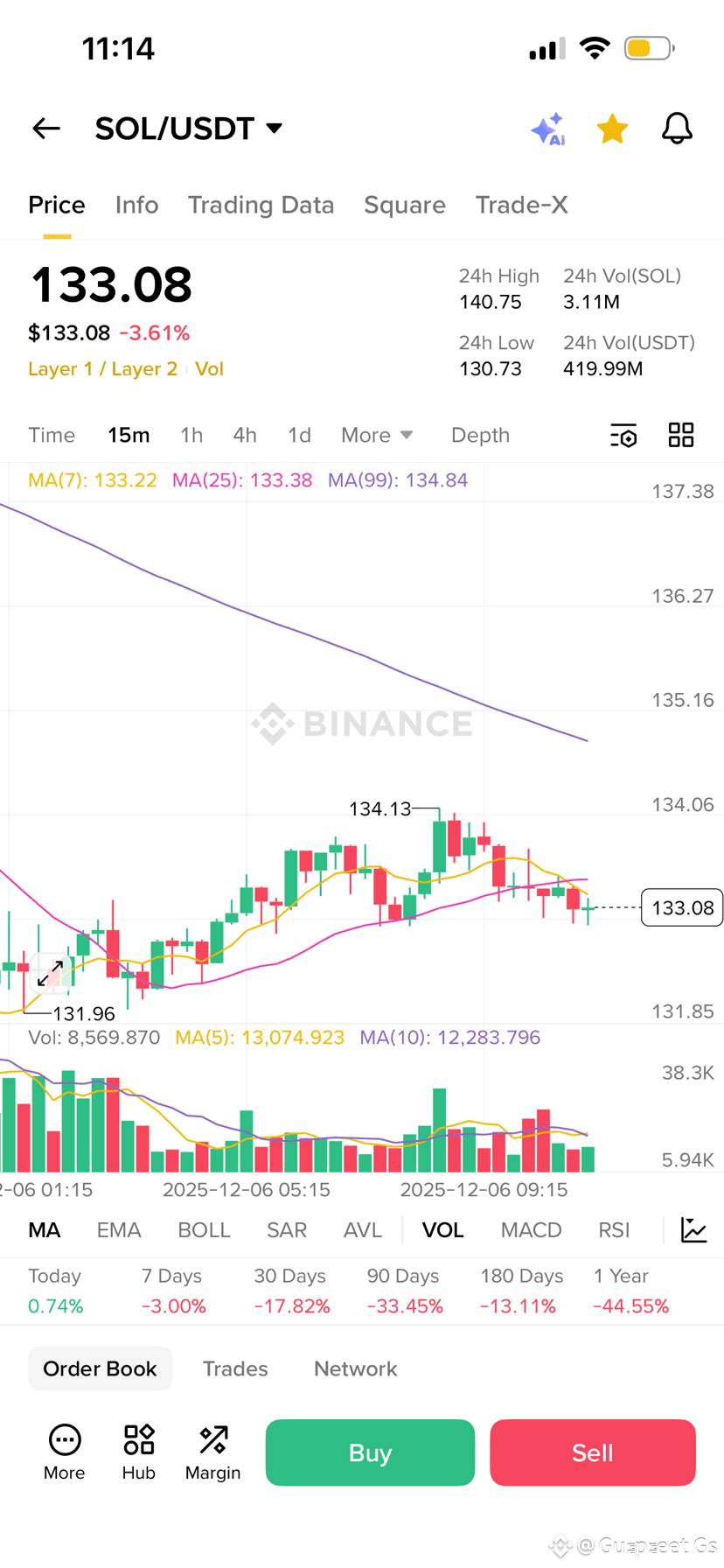Expand the More timeframes dropdown
Viewport: 724px width, 1568px height.
[x=377, y=435]
